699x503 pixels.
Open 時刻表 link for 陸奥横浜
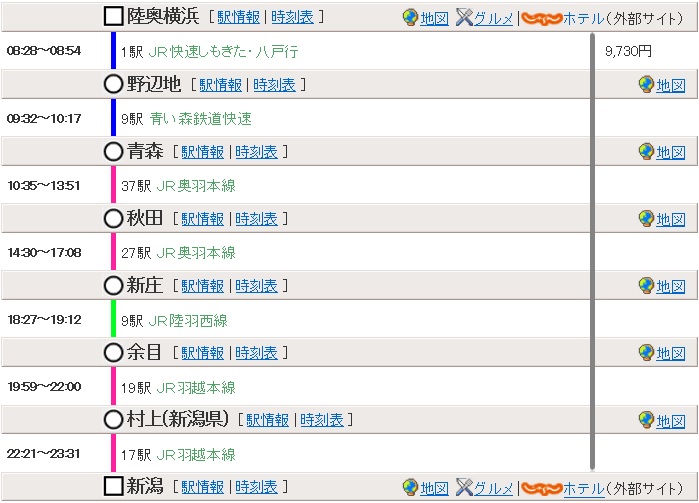[292, 17]
